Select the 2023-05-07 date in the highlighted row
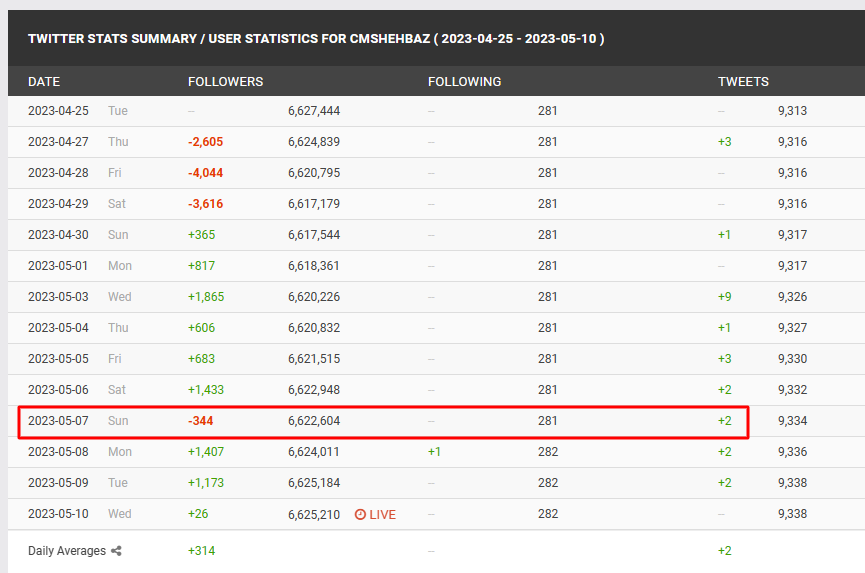 click(x=59, y=421)
